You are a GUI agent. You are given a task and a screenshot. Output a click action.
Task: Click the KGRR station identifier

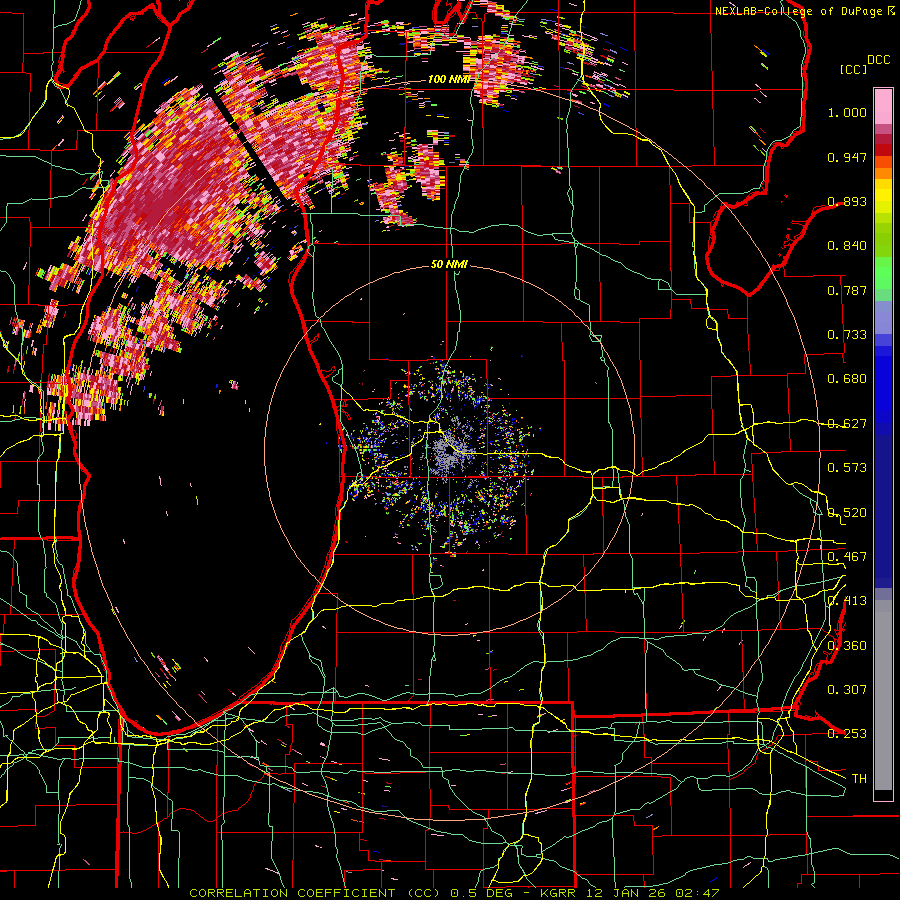tap(560, 893)
